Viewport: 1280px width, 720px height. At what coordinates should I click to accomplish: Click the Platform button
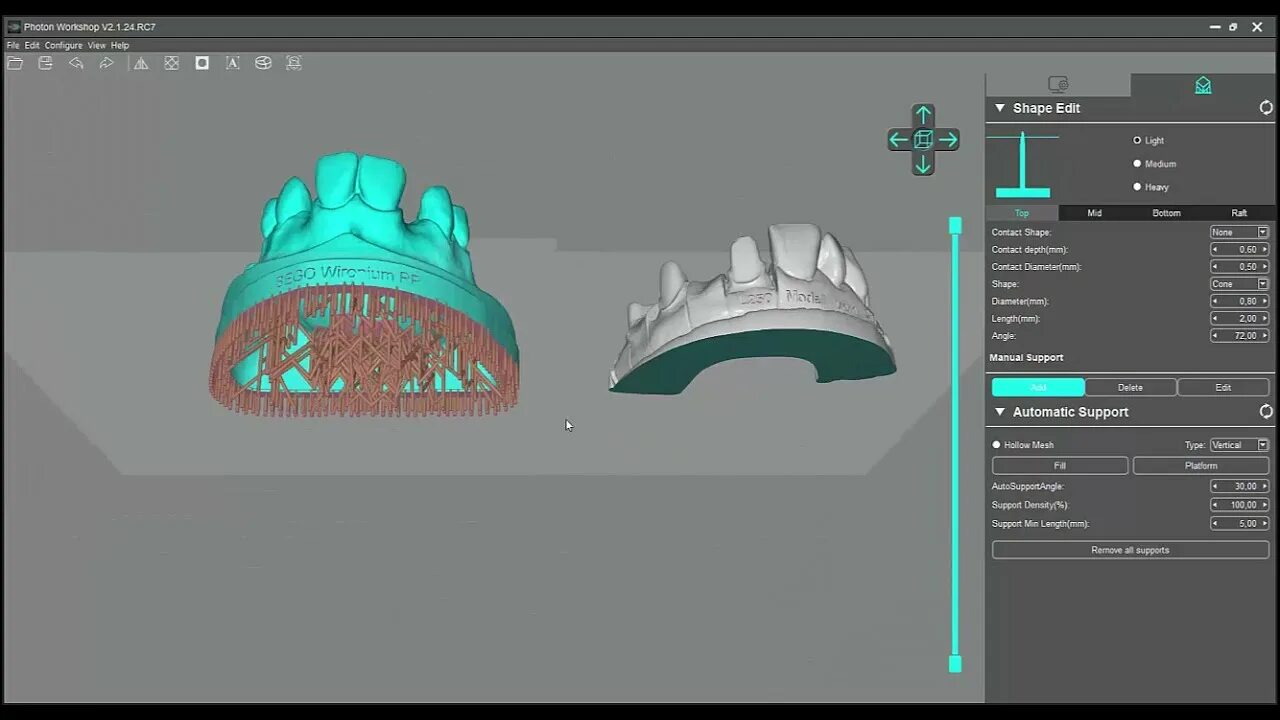[x=1201, y=466]
